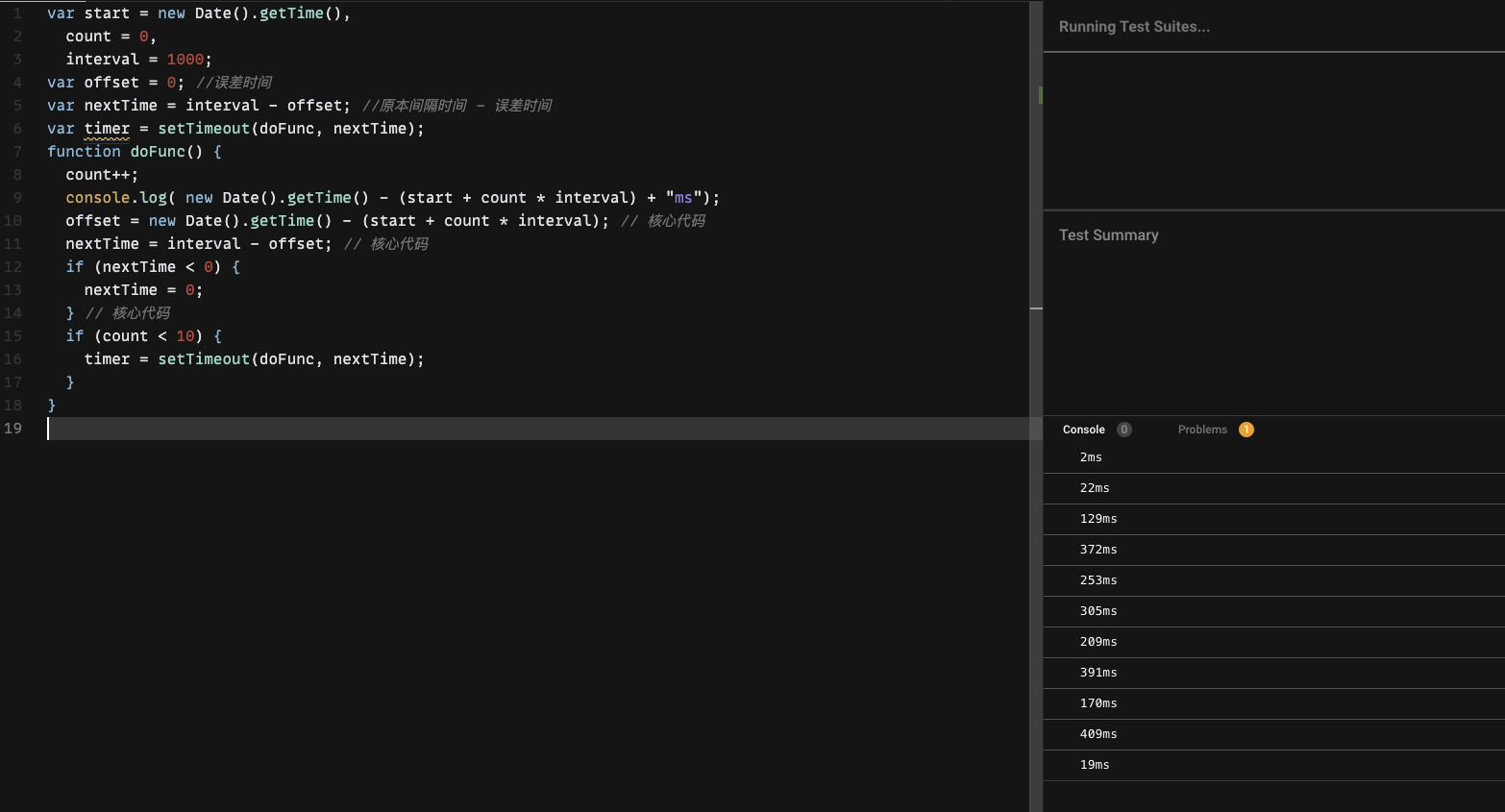Click the editor's vertical scrollbar thumb
The width and height of the screenshot is (1505, 812).
(1036, 154)
